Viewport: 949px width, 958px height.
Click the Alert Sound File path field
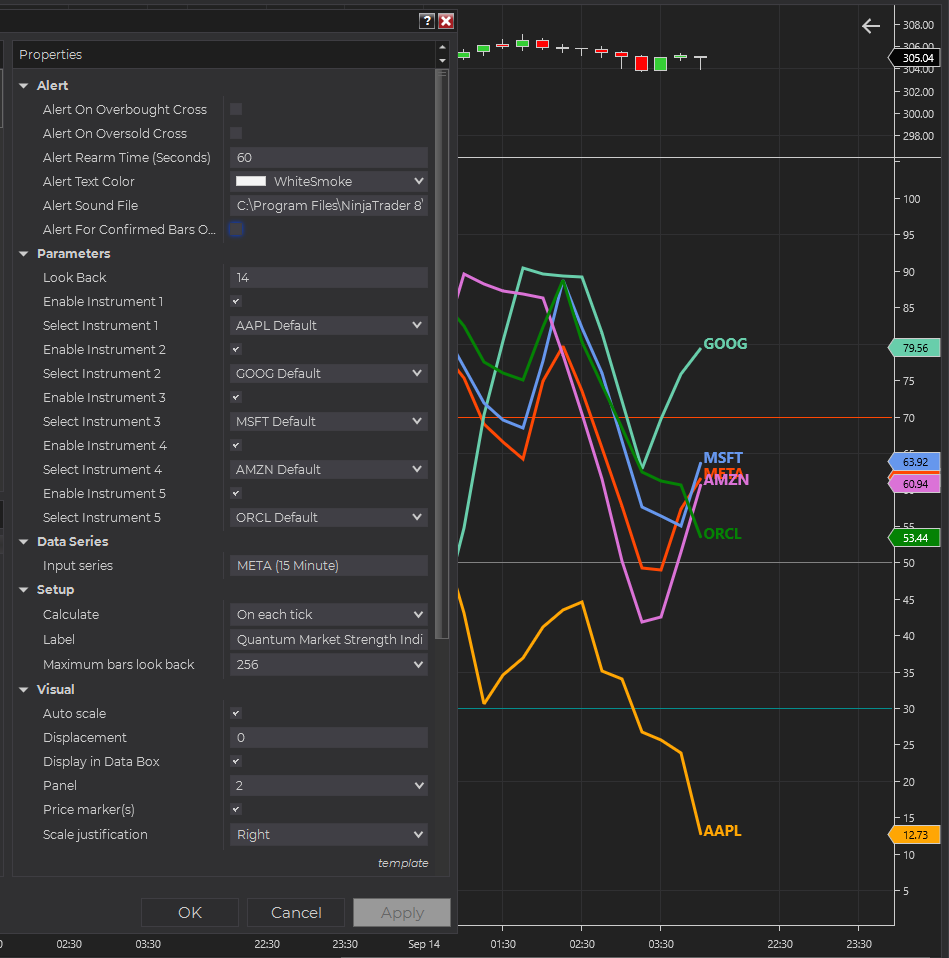[x=329, y=205]
